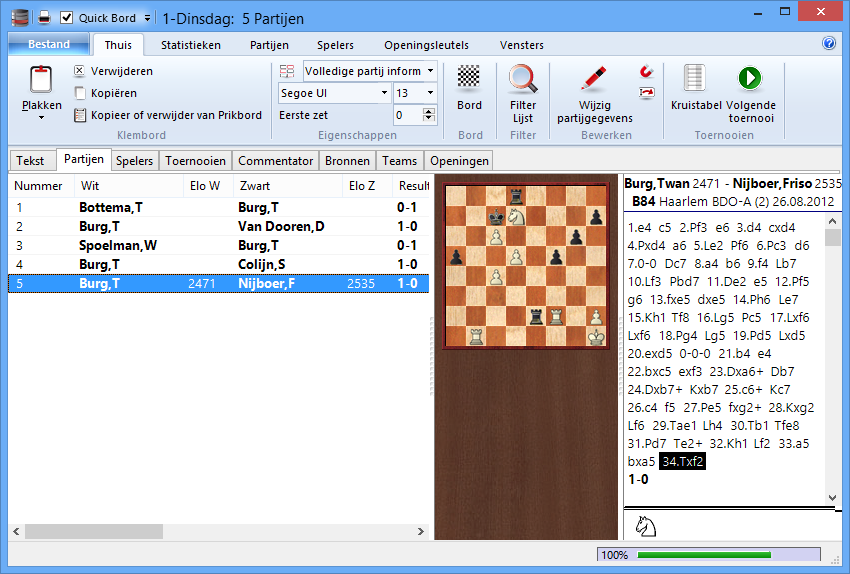Click the notation scroll up arrow
Screen dimensions: 850x574
(x=832, y=221)
